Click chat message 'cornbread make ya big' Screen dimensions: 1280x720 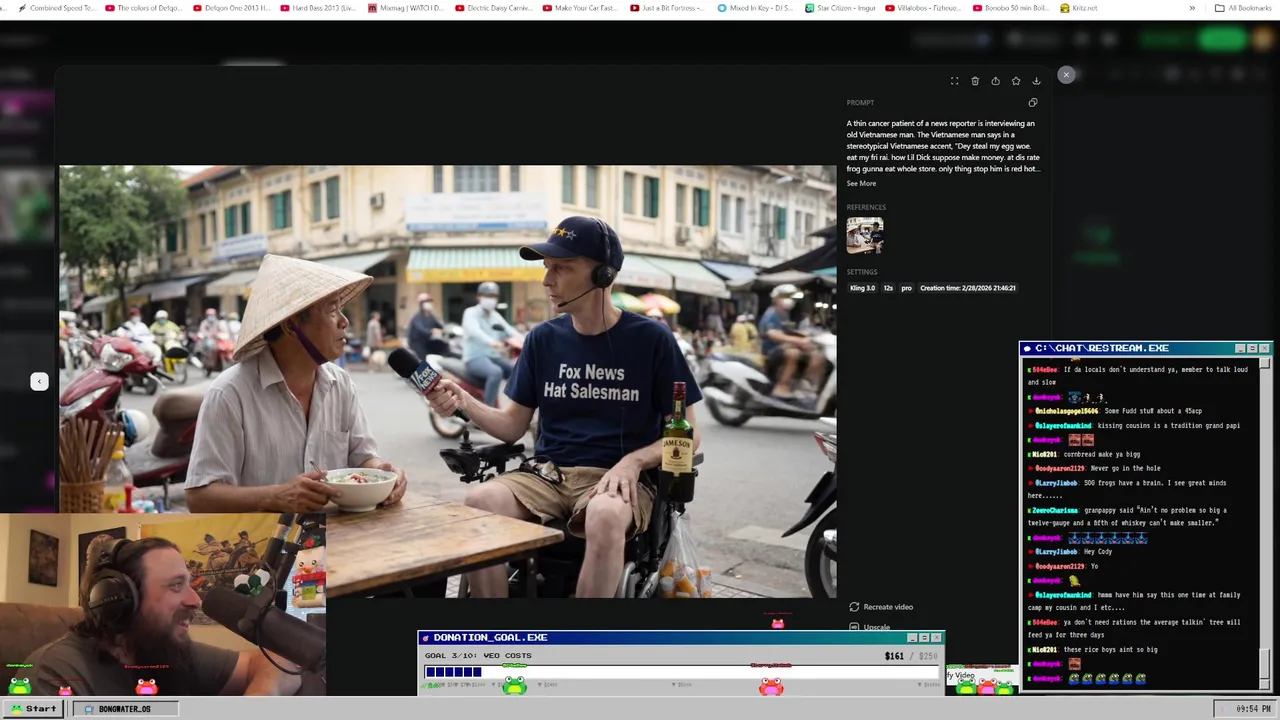(1101, 454)
